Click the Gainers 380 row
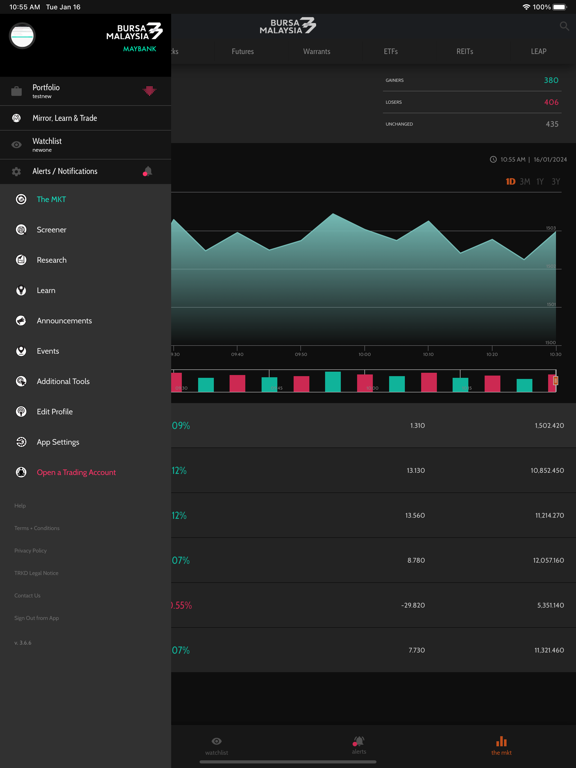The image size is (576, 768). 472,80
